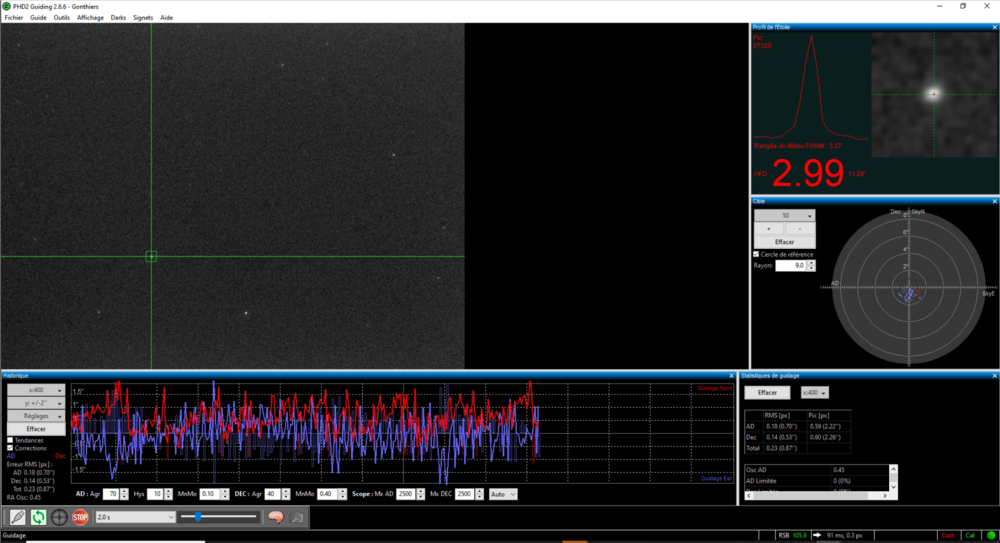This screenshot has height=543, width=1000.
Task: Open the 2.0 s exposure dropdown
Action: click(x=135, y=517)
